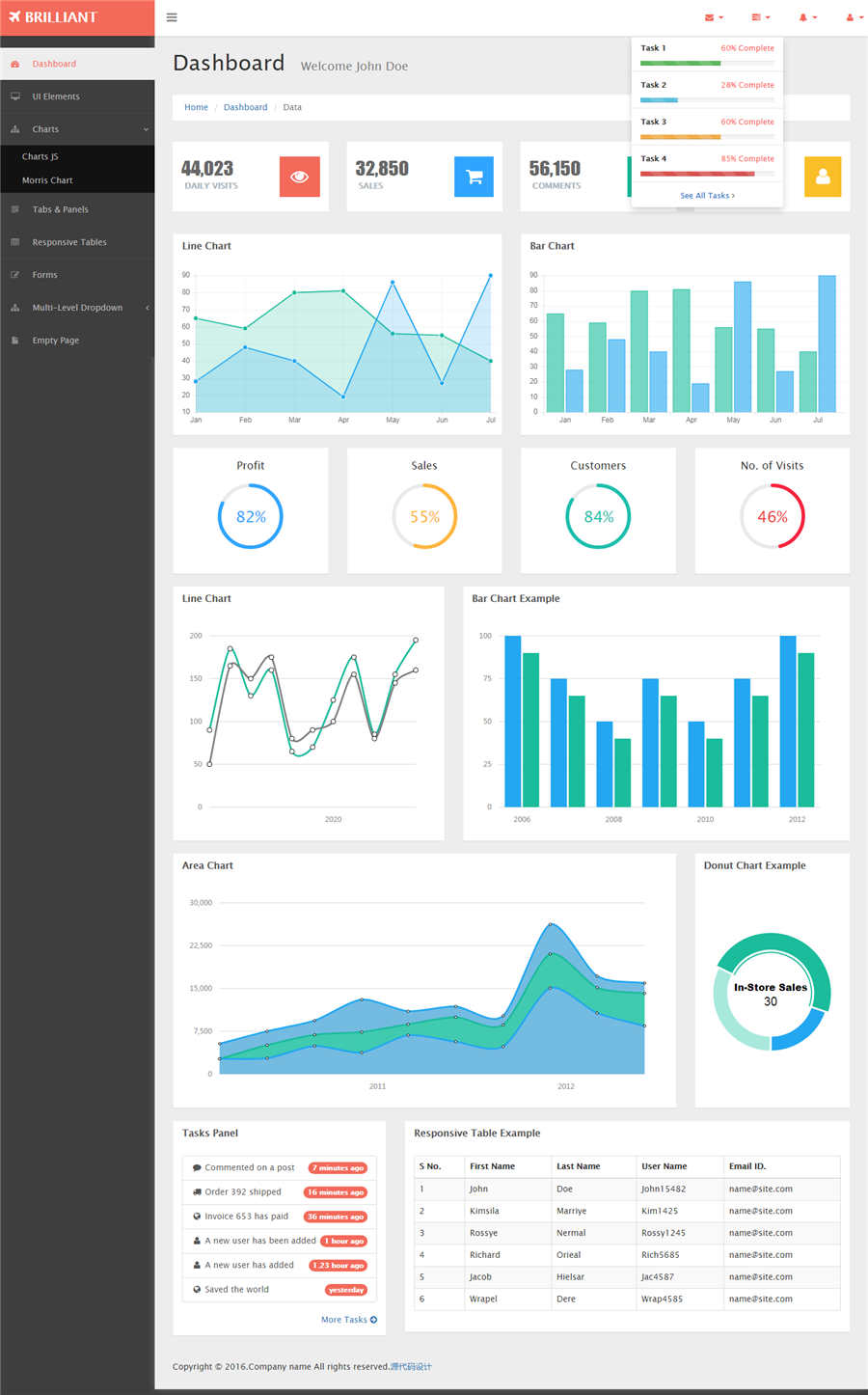The image size is (868, 1395).
Task: Click the hamburger menu icon in top bar
Action: [x=172, y=17]
